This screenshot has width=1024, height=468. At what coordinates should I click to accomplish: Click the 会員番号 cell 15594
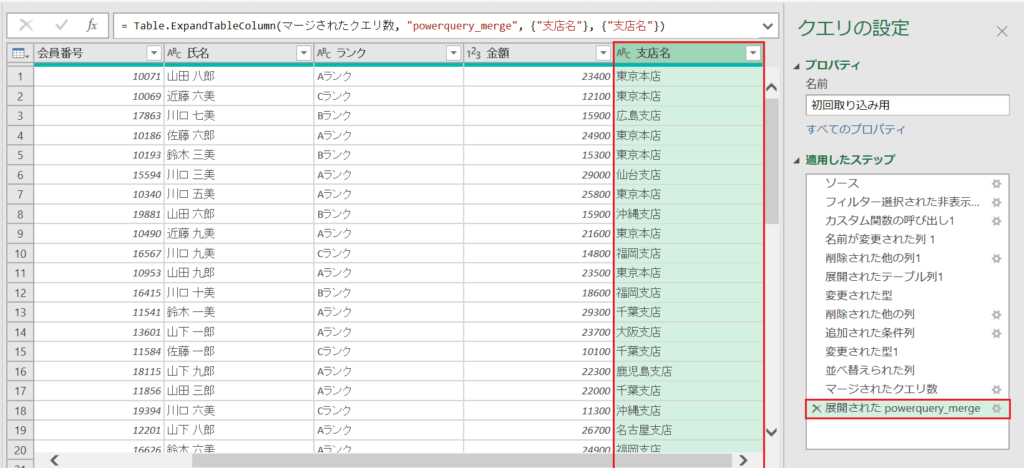pyautogui.click(x=98, y=175)
